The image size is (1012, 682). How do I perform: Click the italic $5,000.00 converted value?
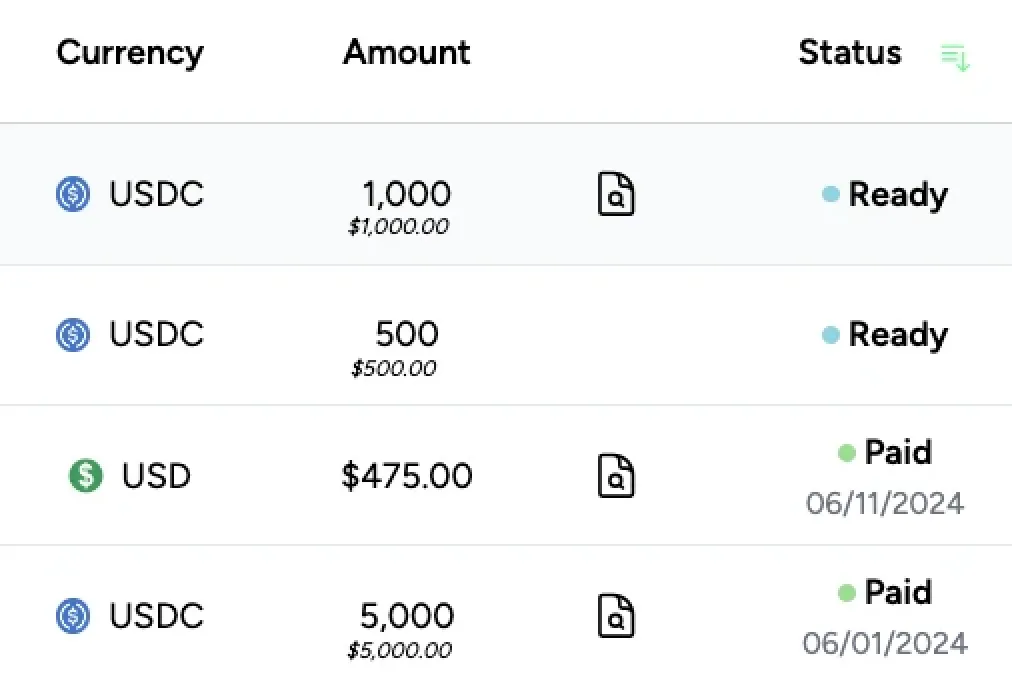point(399,651)
